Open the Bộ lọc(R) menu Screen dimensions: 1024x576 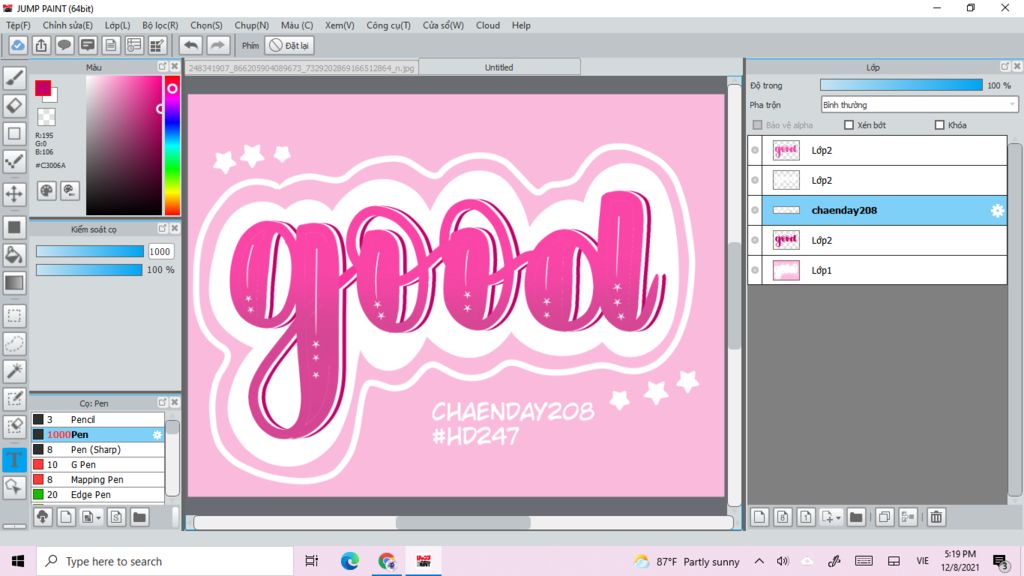pos(160,25)
